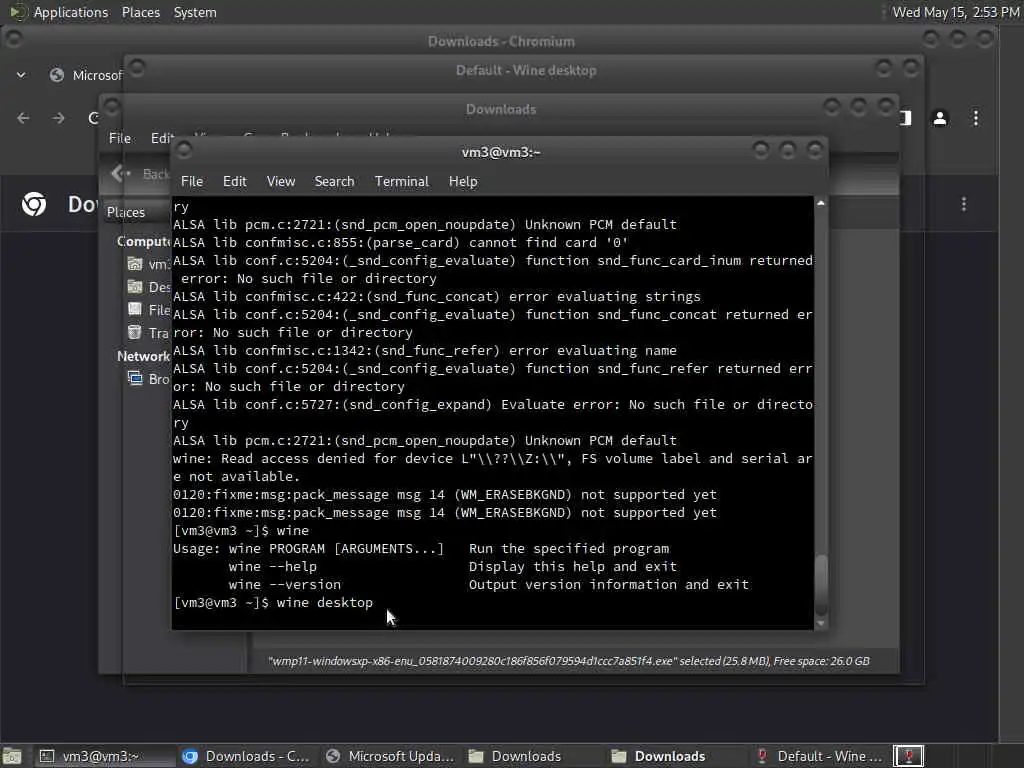Screen dimensions: 1024x768
Task: Open the terminal File menu
Action: 191,182
